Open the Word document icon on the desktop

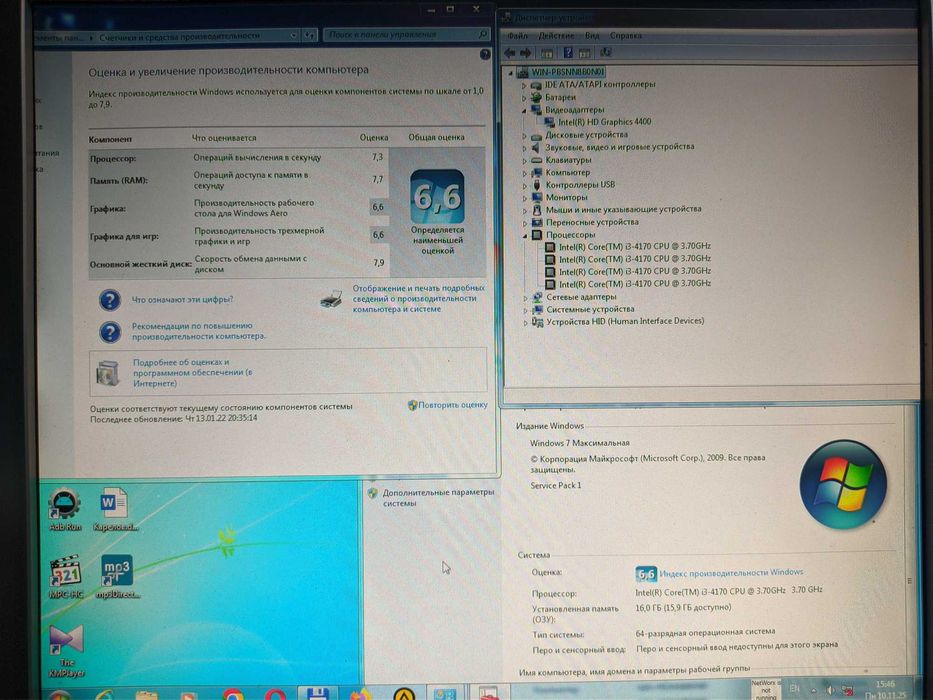click(x=115, y=510)
